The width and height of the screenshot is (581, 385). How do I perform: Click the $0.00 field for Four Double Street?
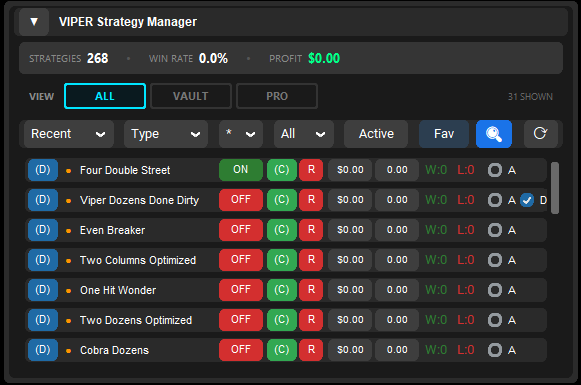click(350, 170)
